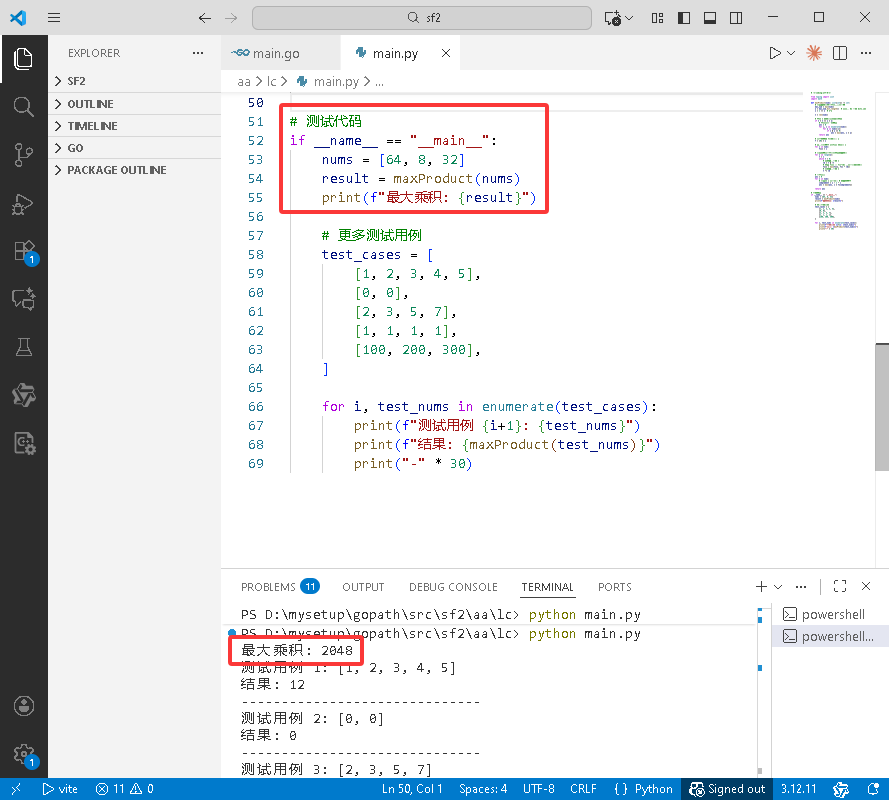Open the Testing flask view
This screenshot has width=889, height=800.
pos(23,346)
